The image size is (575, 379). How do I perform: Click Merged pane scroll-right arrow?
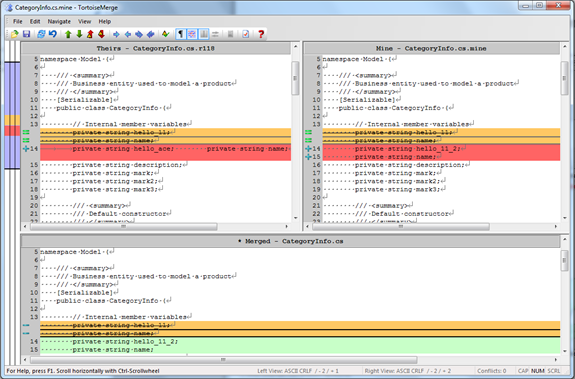click(556, 360)
